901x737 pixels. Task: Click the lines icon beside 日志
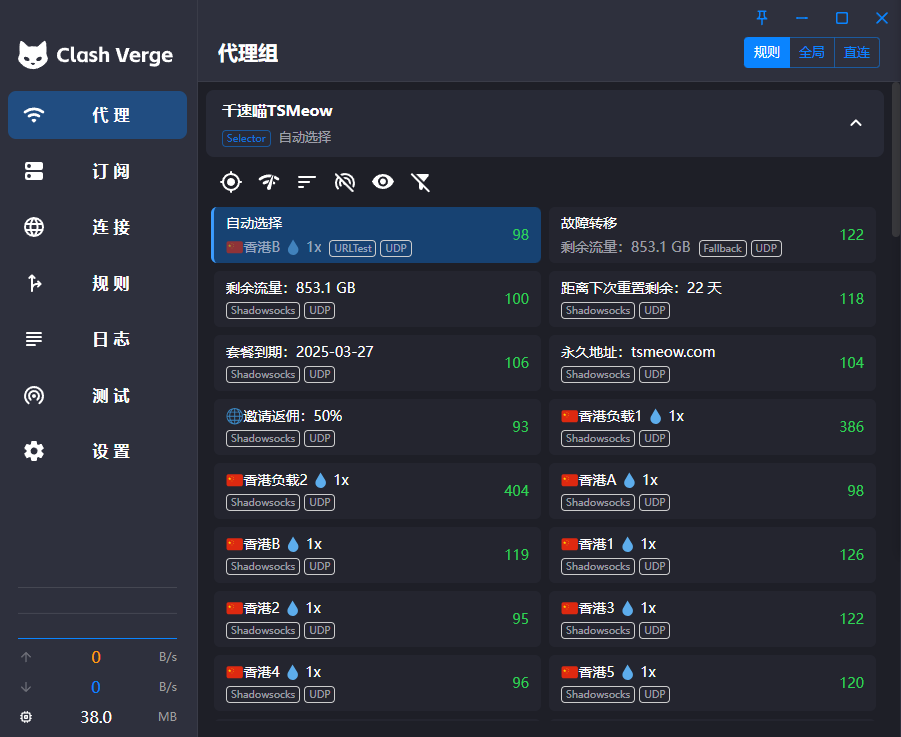point(34,339)
